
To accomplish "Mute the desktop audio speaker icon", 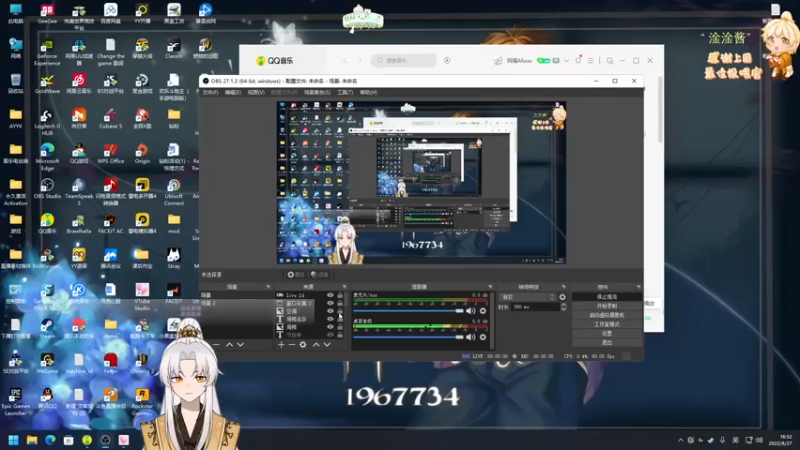I will click(x=470, y=337).
